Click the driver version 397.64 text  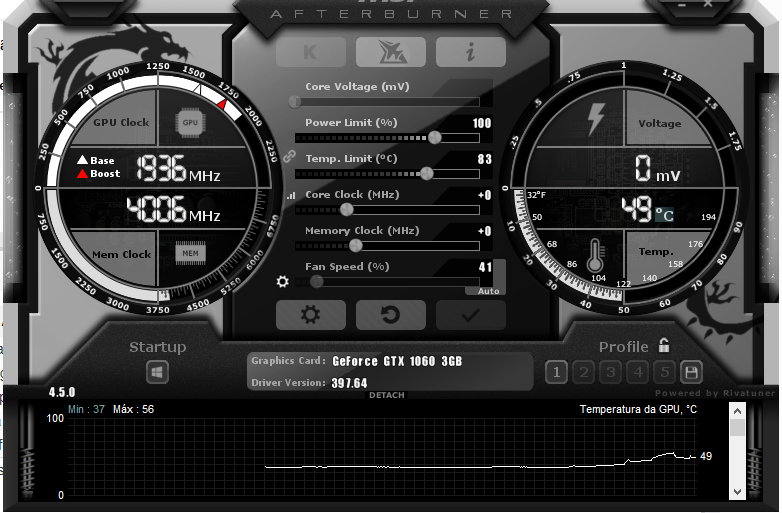coord(349,383)
